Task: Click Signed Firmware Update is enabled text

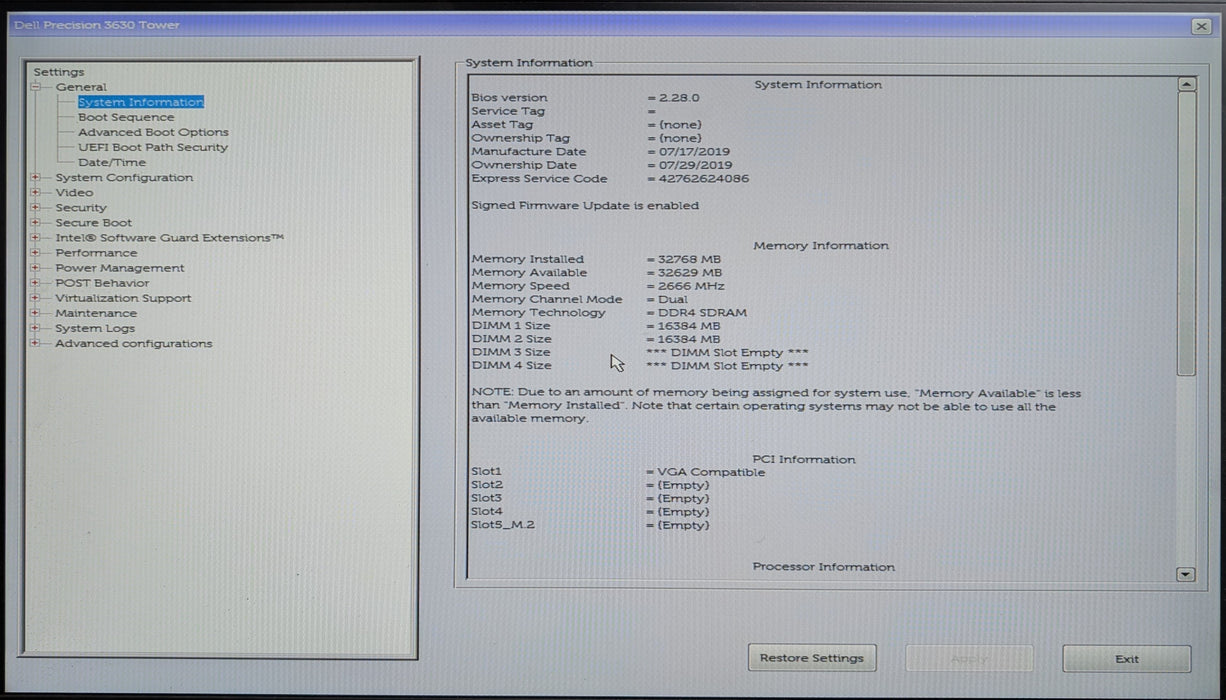Action: 585,206
